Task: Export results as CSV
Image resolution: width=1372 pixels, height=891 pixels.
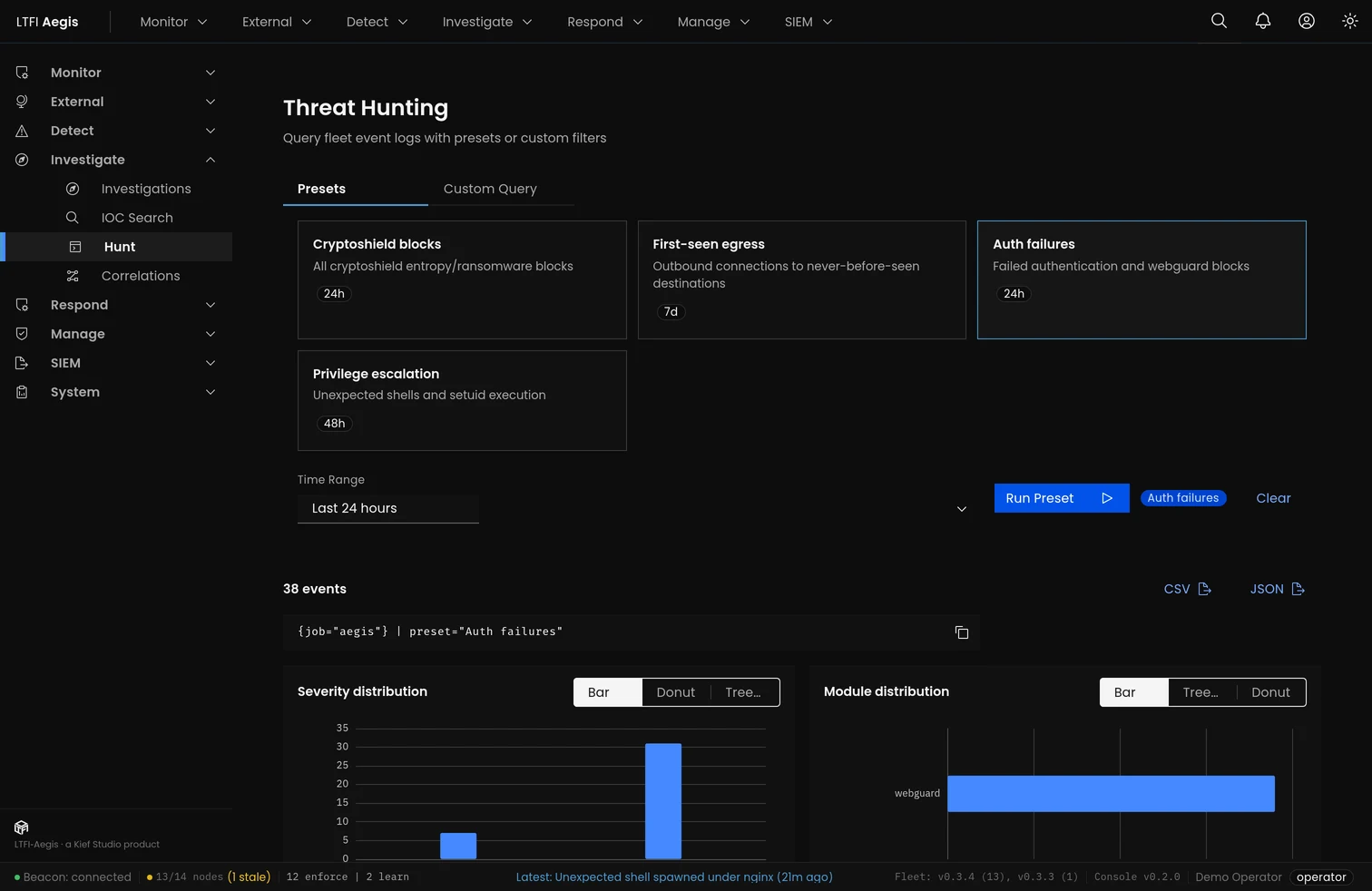Action: (x=1187, y=589)
